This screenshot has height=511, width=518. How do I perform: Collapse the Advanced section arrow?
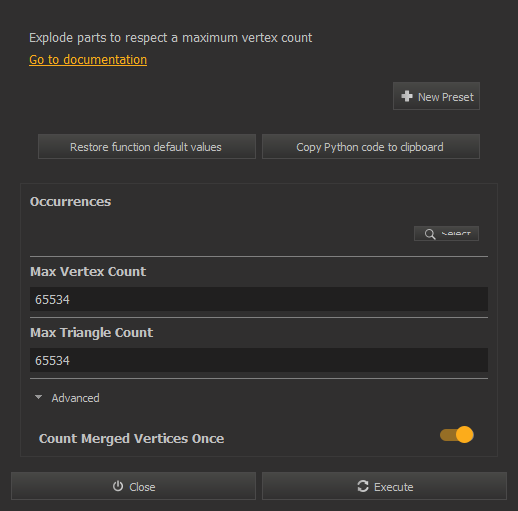39,397
